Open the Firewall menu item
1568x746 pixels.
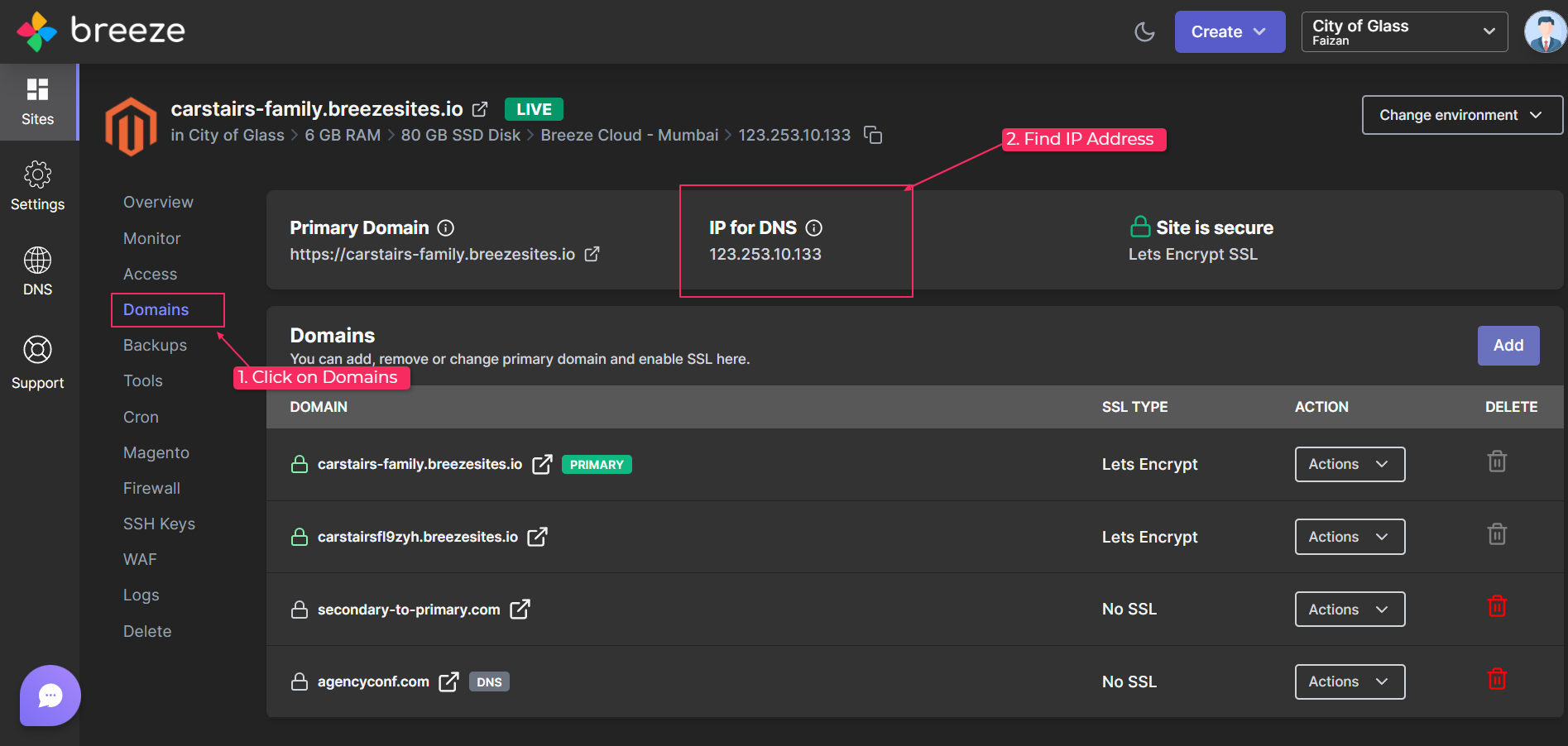pos(151,488)
